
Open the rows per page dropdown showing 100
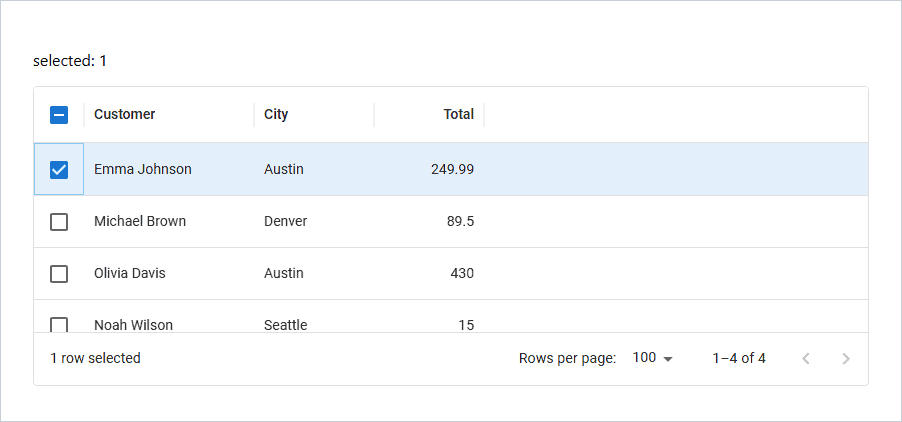coord(652,358)
